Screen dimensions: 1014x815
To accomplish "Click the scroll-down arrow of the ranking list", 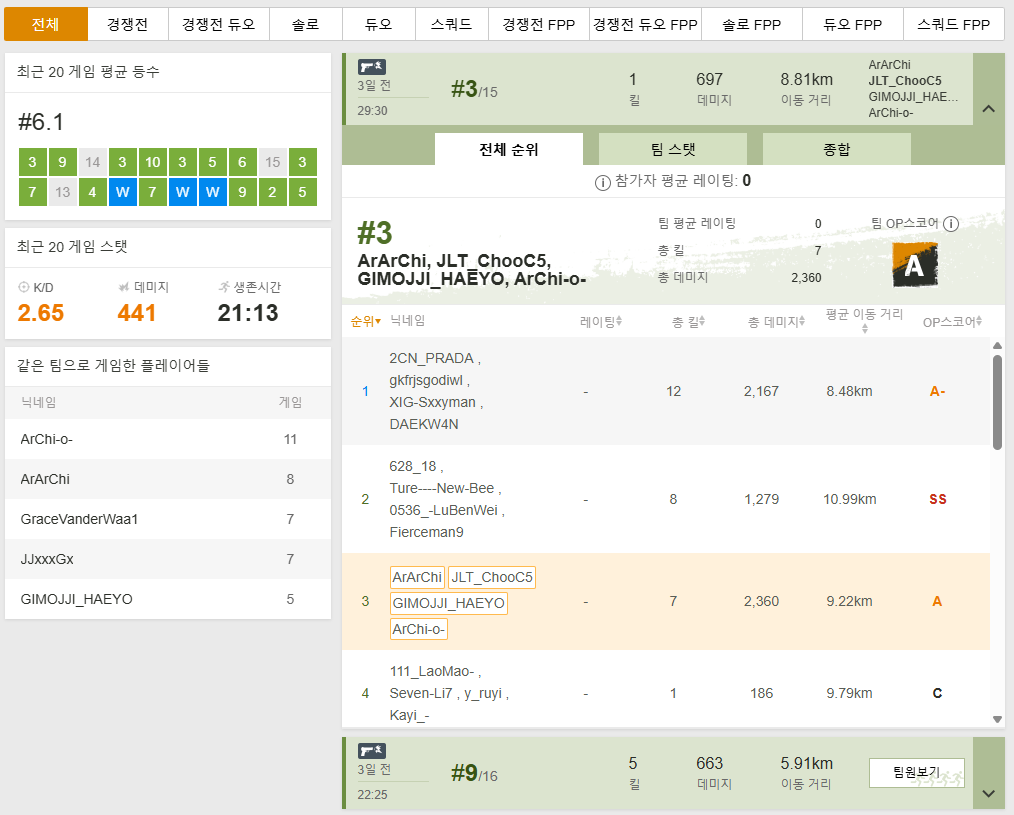I will pyautogui.click(x=997, y=718).
